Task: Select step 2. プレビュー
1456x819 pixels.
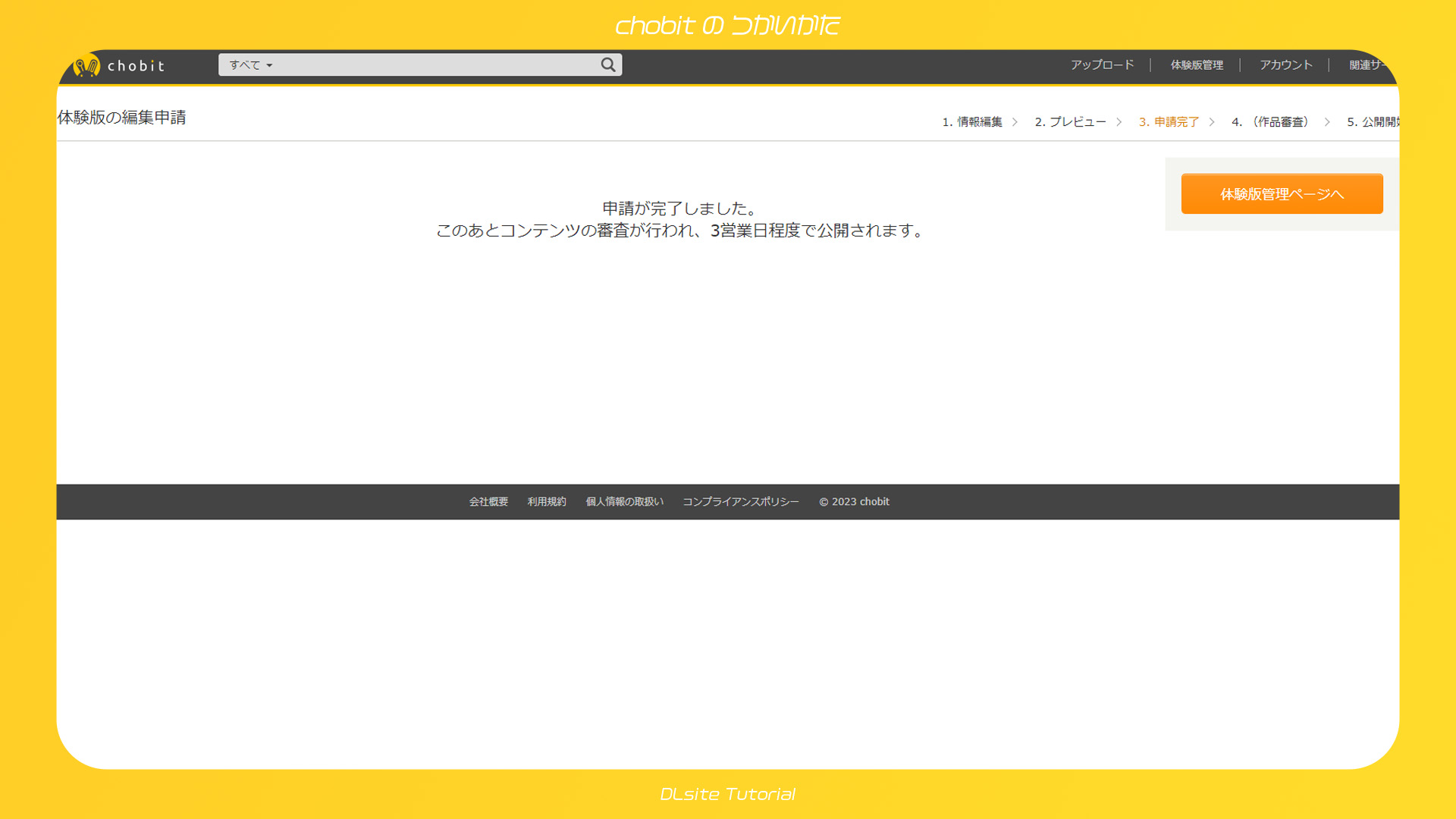Action: 1070,122
